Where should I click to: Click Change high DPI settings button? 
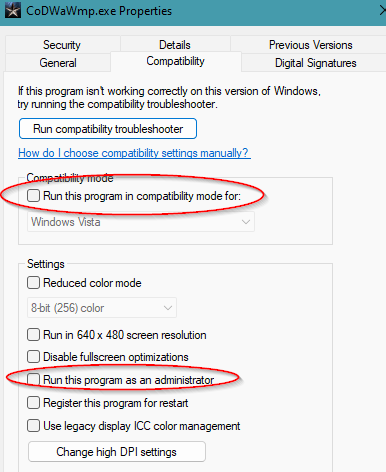coord(117,452)
